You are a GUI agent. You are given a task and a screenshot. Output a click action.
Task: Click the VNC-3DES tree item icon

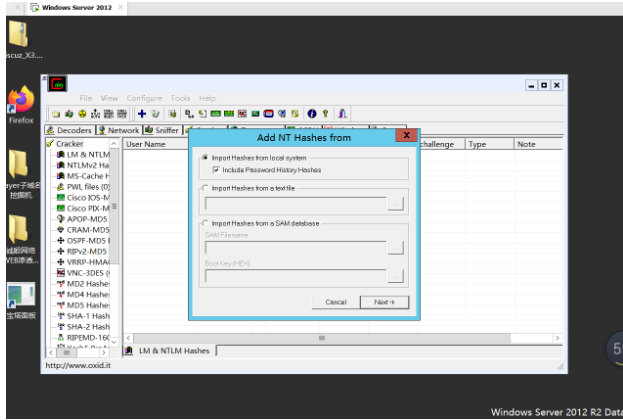[x=60, y=273]
